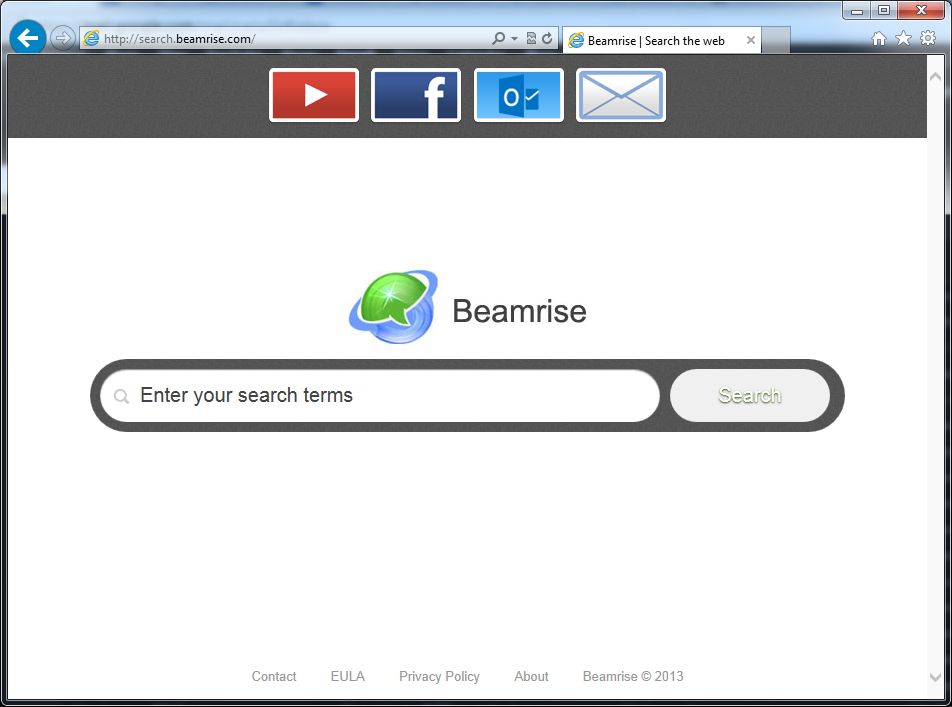Open the Facebook shortcut tile

[x=416, y=95]
